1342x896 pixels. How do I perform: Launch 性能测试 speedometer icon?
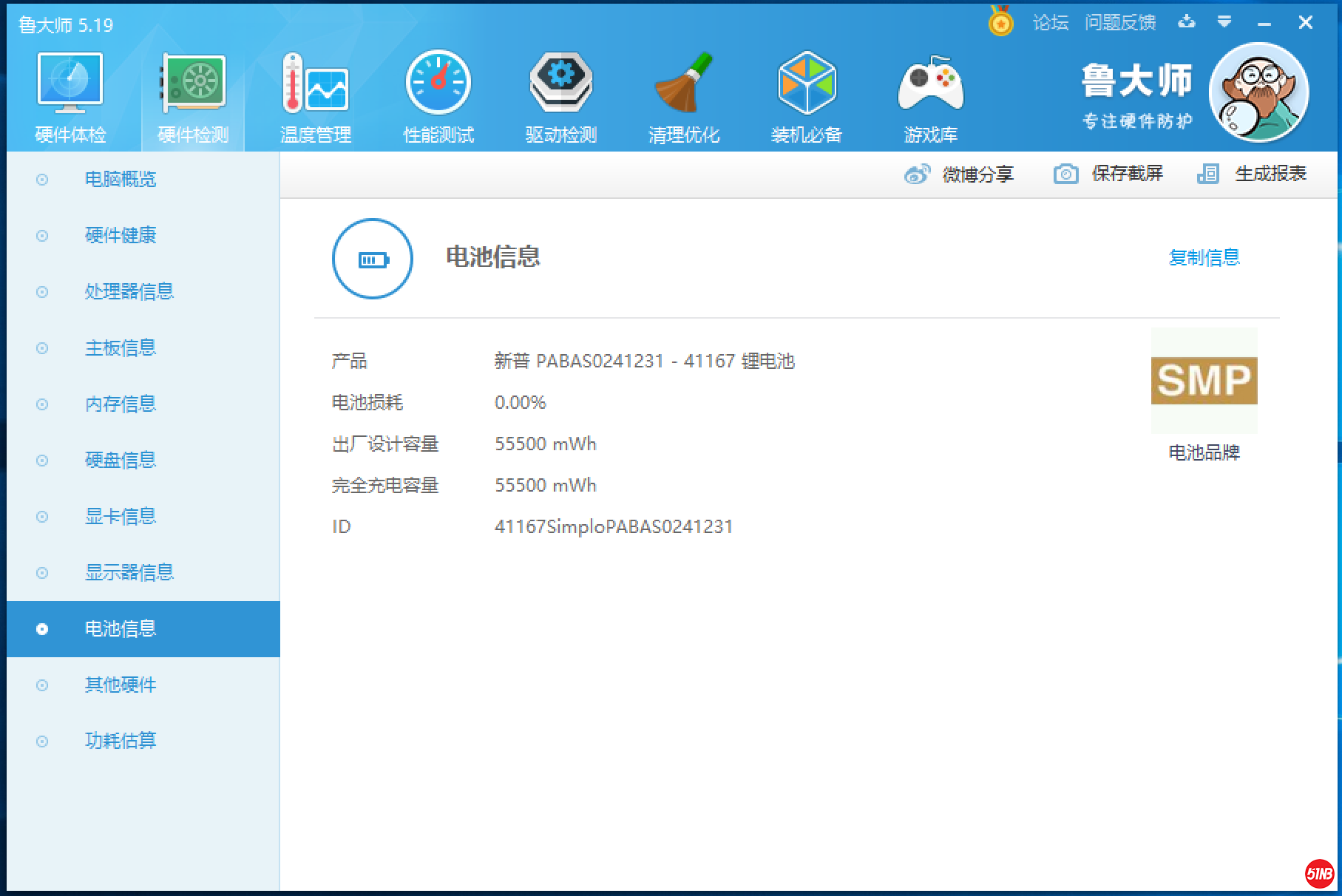[x=438, y=84]
